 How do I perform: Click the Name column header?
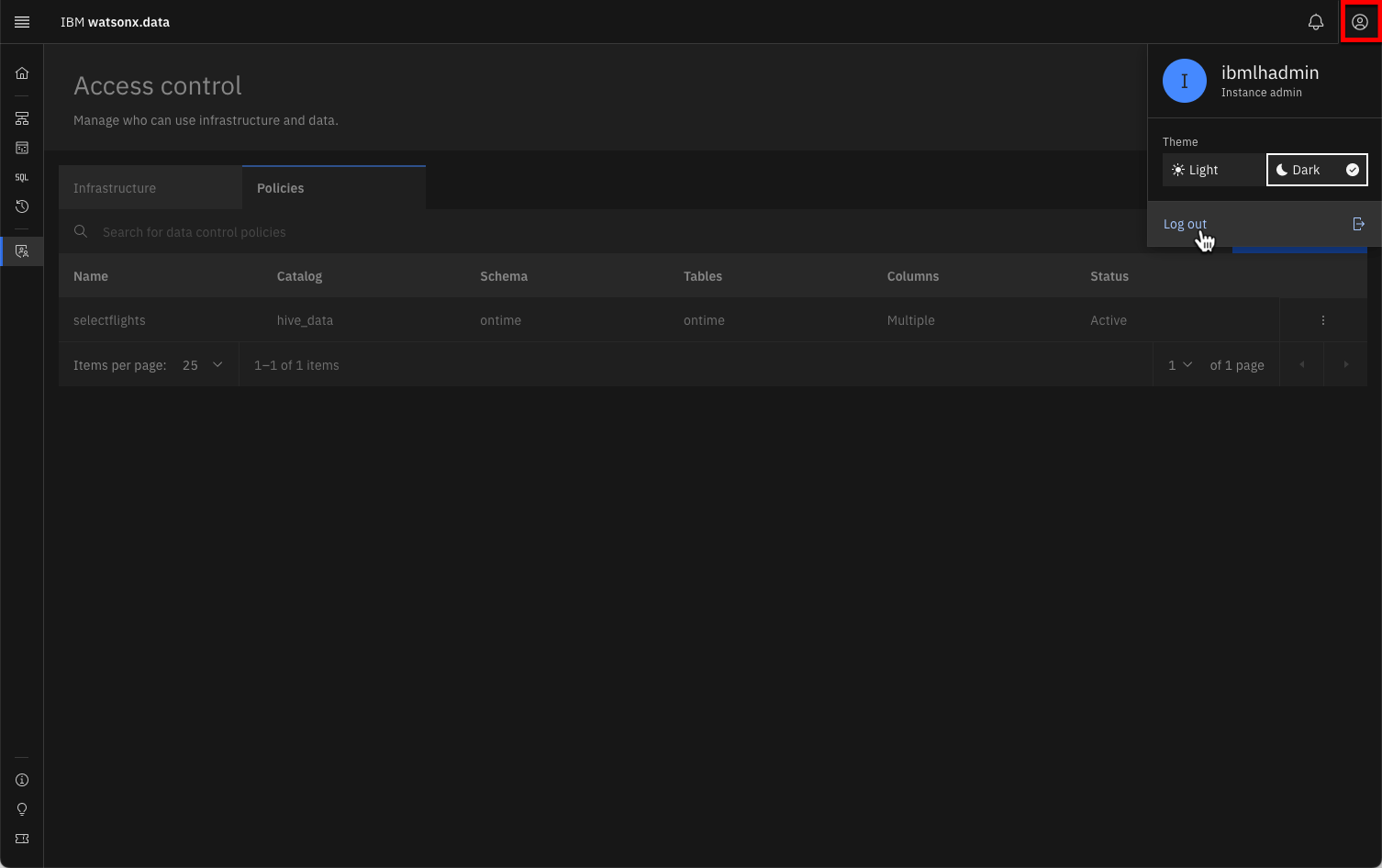coord(91,276)
